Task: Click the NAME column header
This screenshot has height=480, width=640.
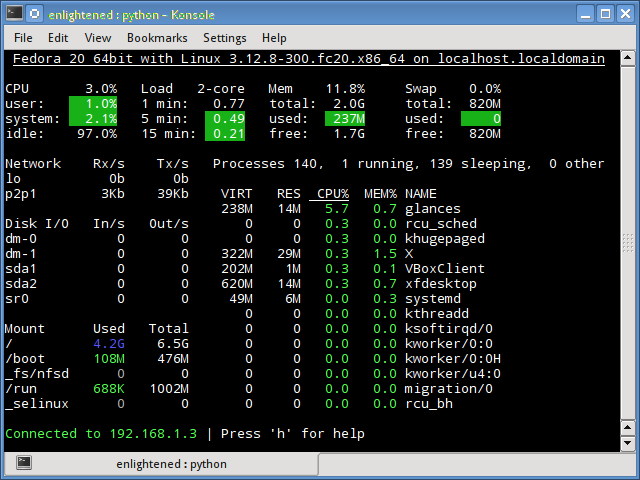Action: (421, 194)
